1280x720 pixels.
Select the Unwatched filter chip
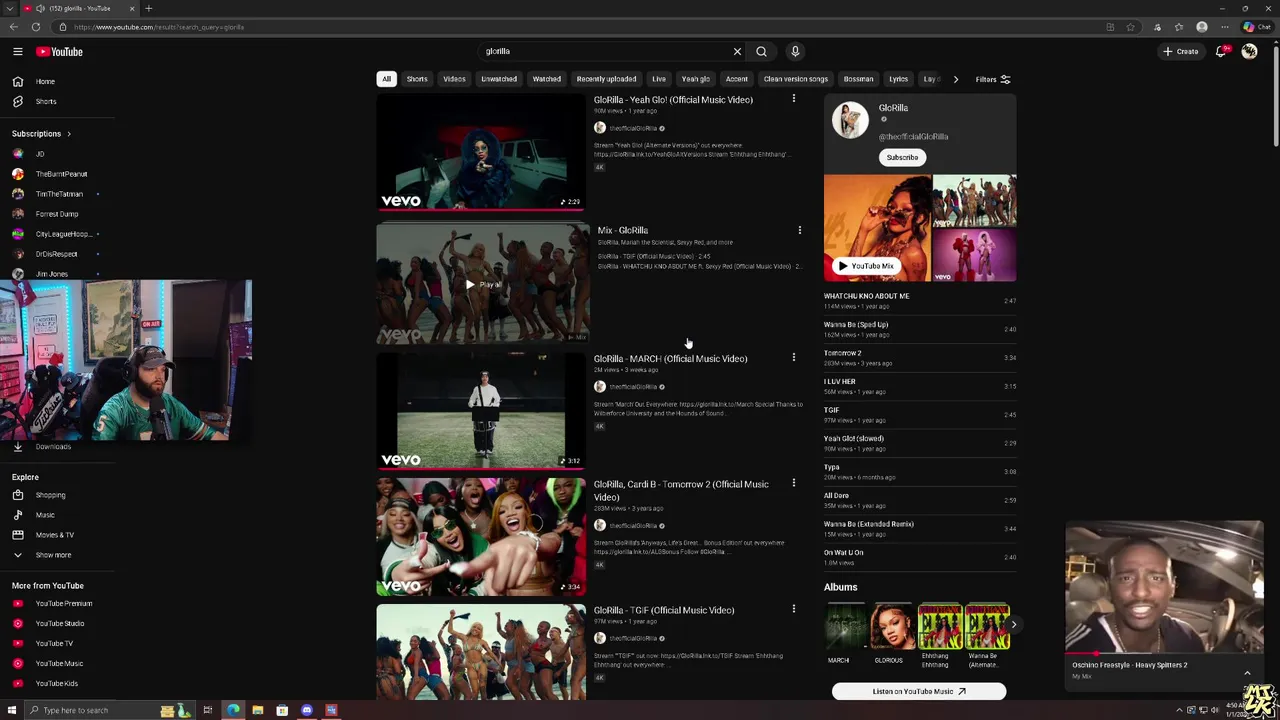[499, 79]
